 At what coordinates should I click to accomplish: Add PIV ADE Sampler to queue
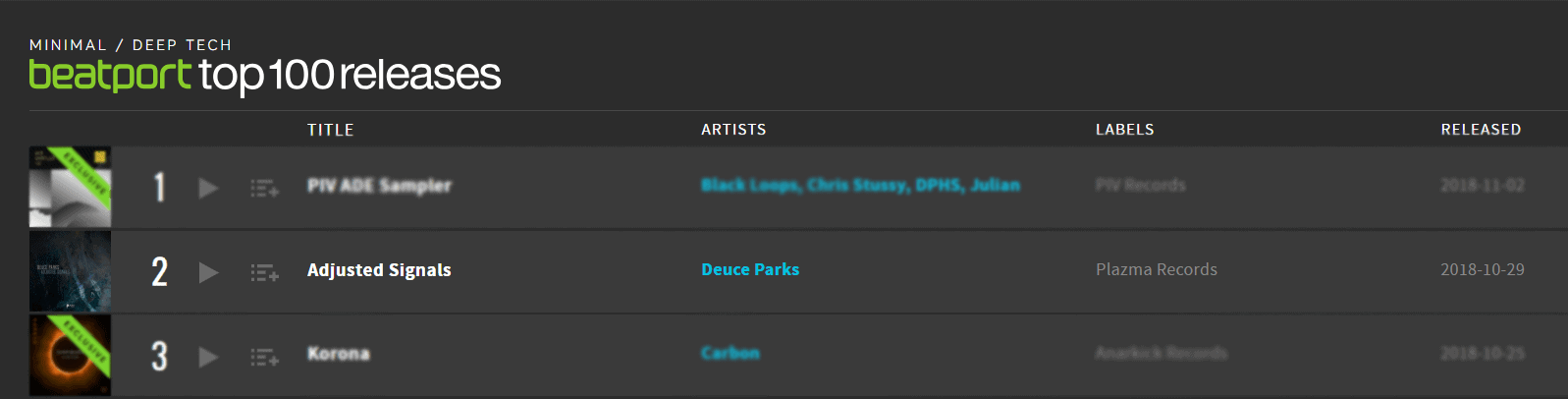[264, 188]
